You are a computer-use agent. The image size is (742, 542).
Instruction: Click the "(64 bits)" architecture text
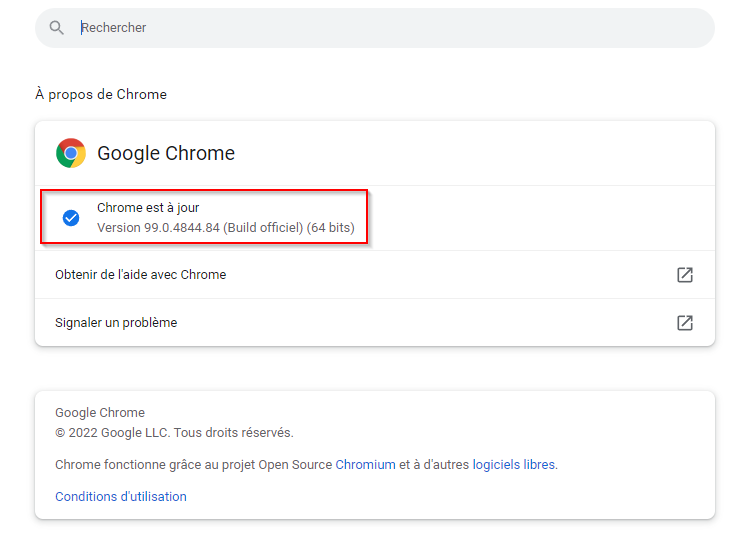pos(331,228)
